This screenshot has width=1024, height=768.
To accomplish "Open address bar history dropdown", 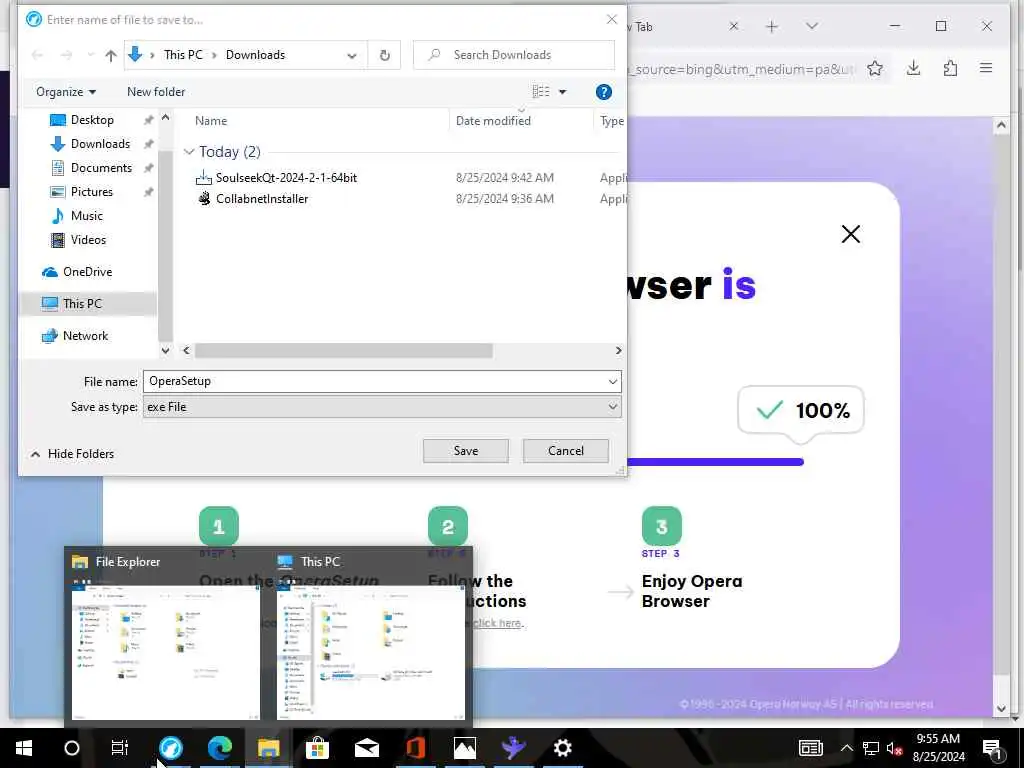I will tap(352, 56).
